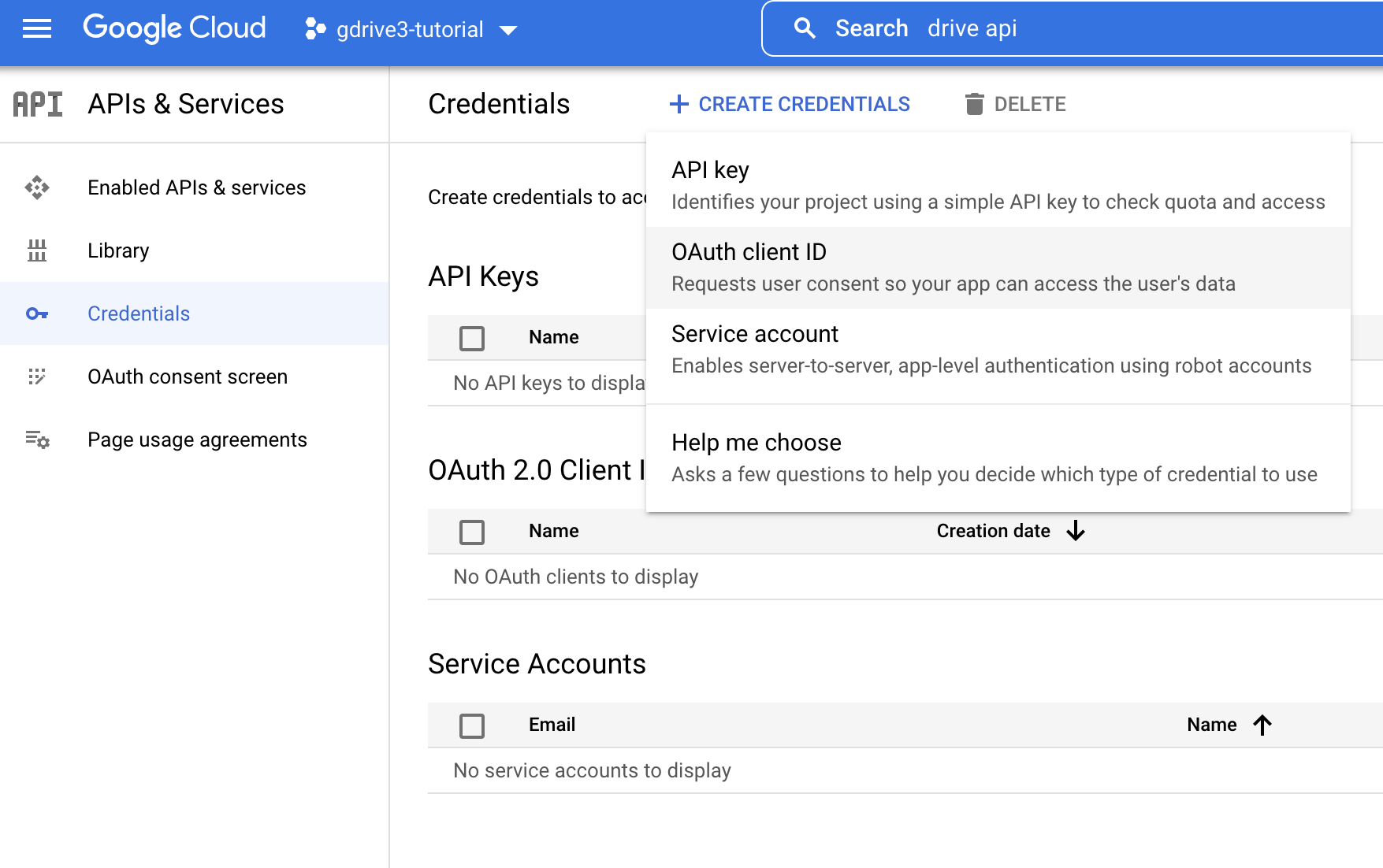Image resolution: width=1383 pixels, height=868 pixels.
Task: Click CREATE CREDENTIALS button text
Action: coord(804,104)
